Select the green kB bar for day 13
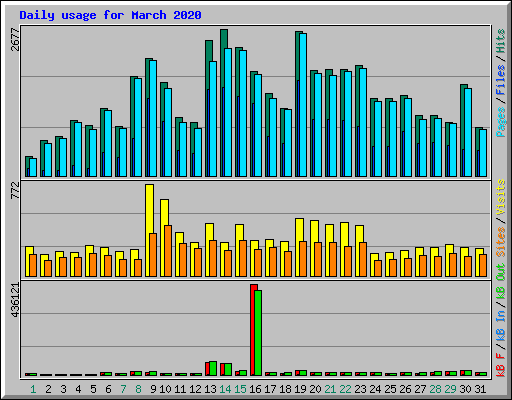Image resolution: width=512 pixels, height=400 pixels. click(x=213, y=369)
